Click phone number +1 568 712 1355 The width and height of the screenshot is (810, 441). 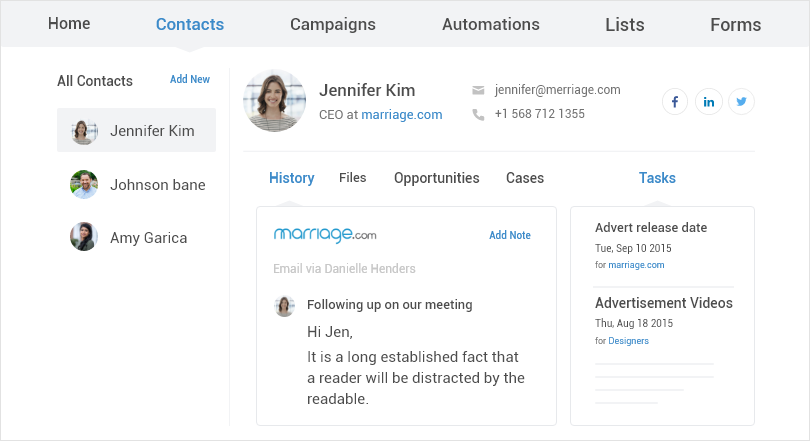pos(539,114)
